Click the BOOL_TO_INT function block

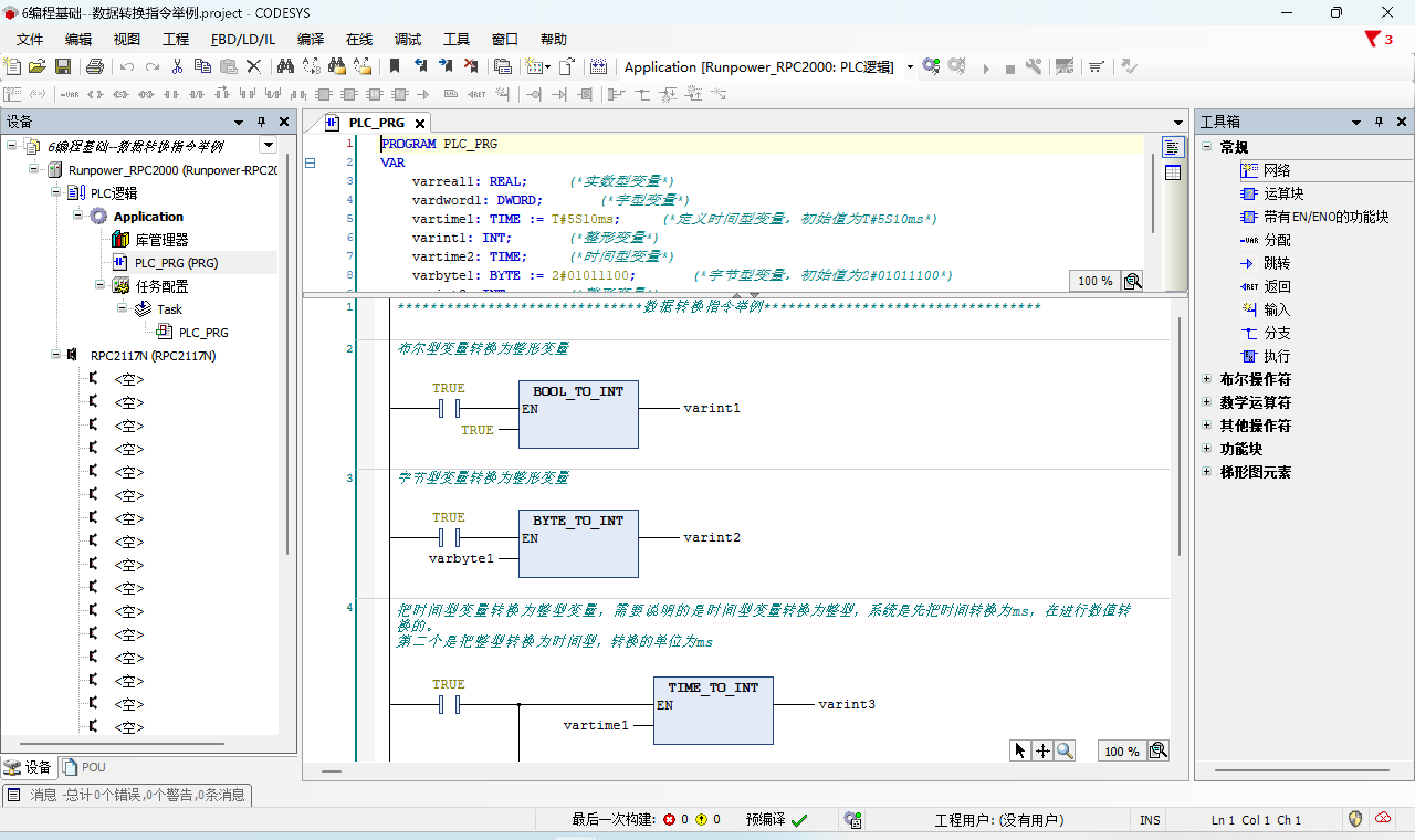click(579, 414)
